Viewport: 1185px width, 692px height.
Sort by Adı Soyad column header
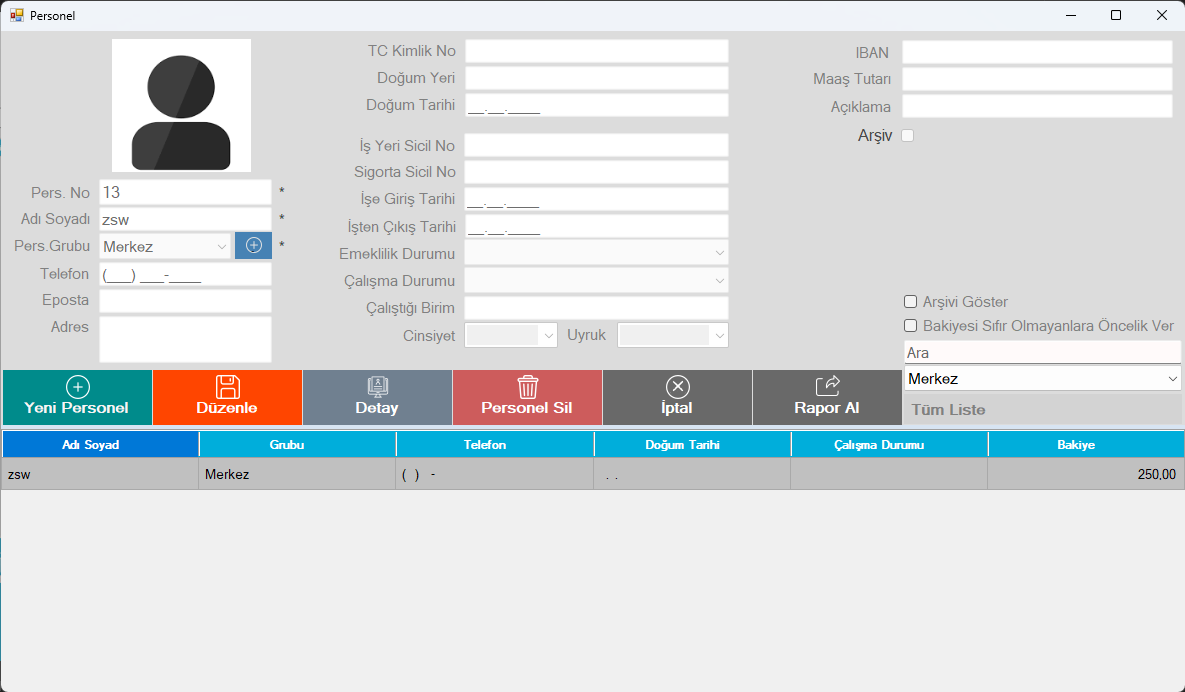pyautogui.click(x=100, y=444)
